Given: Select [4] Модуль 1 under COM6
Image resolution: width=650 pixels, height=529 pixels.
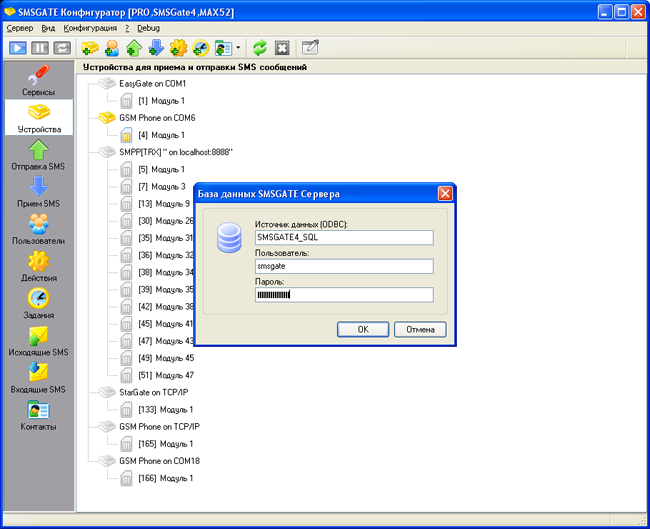Looking at the screenshot, I should tap(161, 136).
